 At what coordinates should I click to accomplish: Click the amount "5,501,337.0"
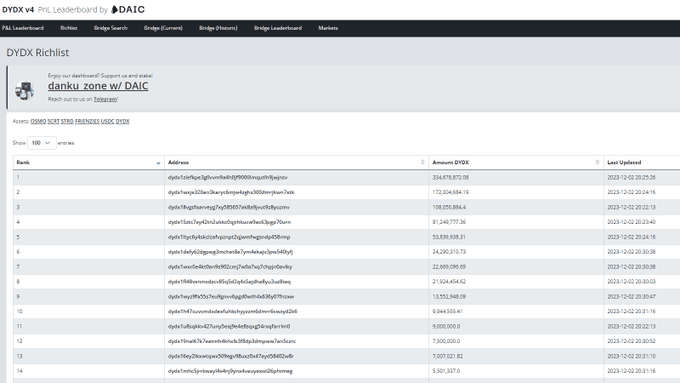[x=446, y=371]
